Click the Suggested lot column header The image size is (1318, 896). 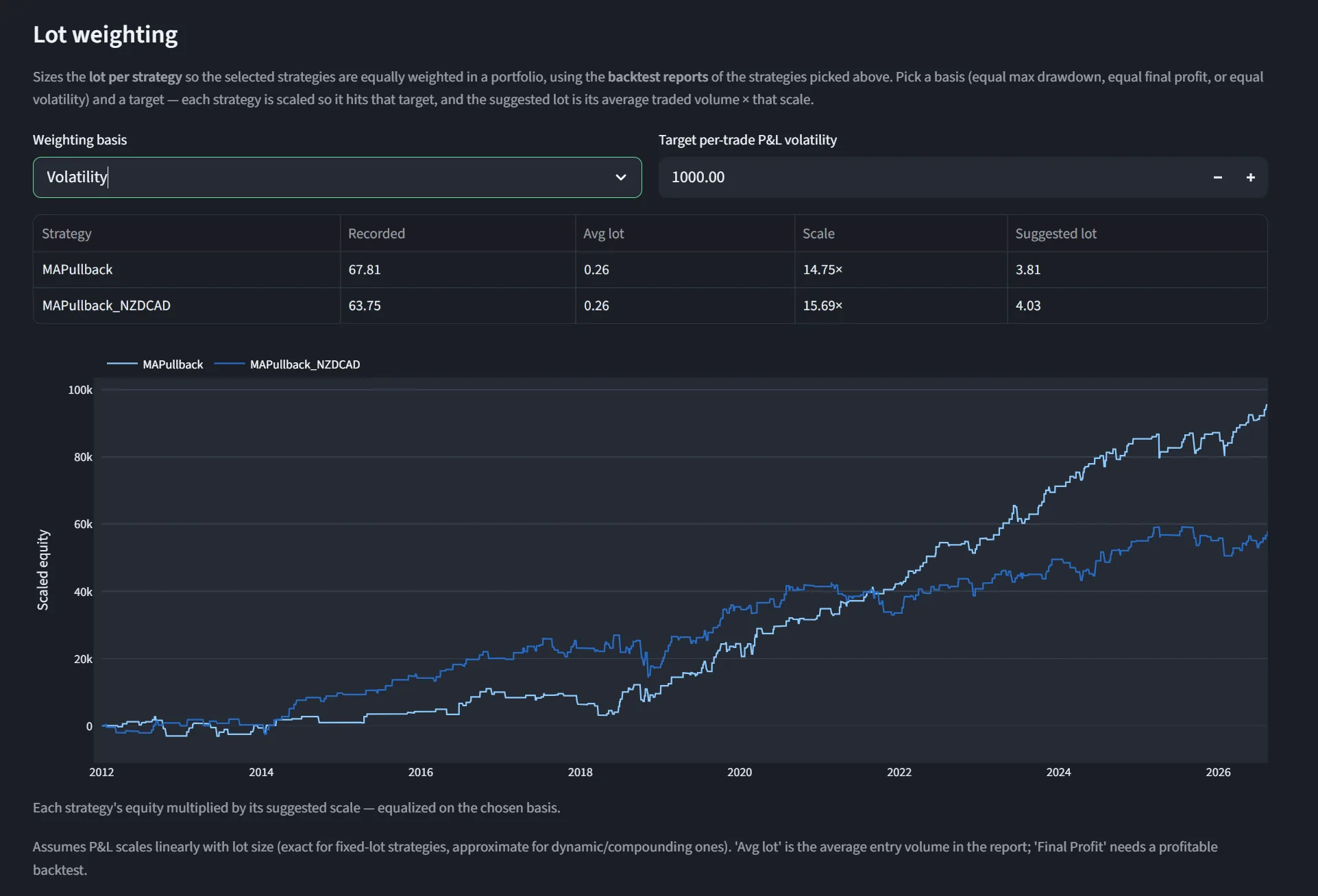point(1137,234)
